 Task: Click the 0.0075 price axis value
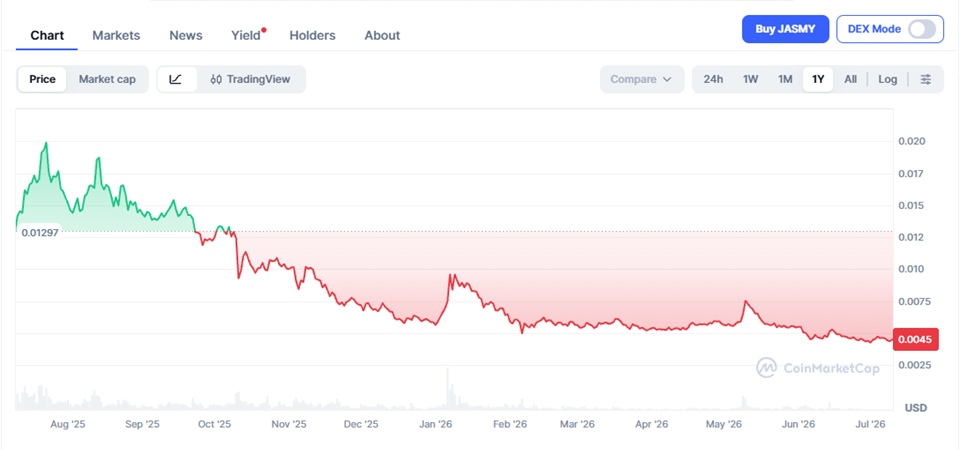(x=915, y=302)
